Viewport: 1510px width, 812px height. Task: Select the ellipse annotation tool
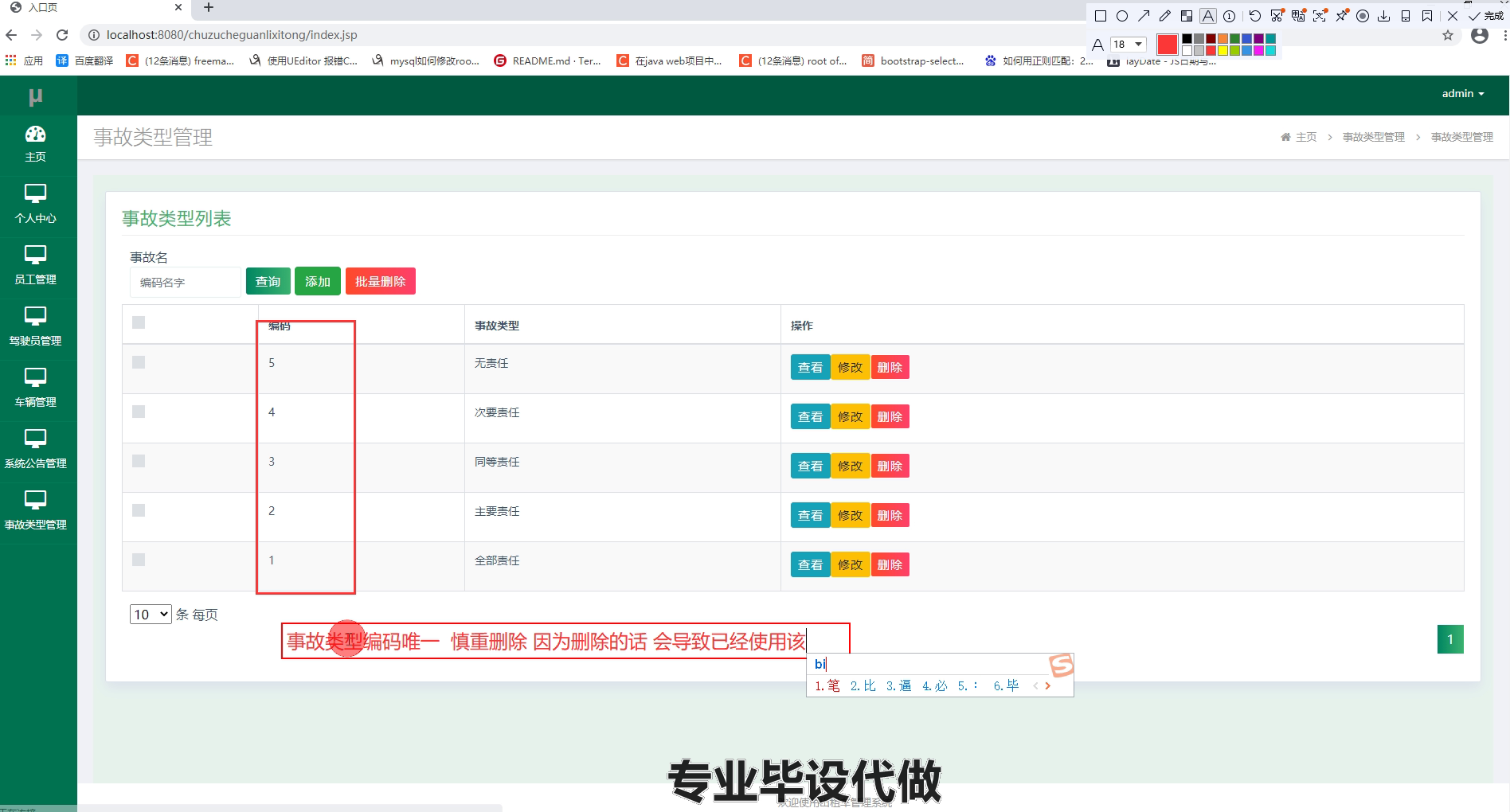[x=1122, y=16]
